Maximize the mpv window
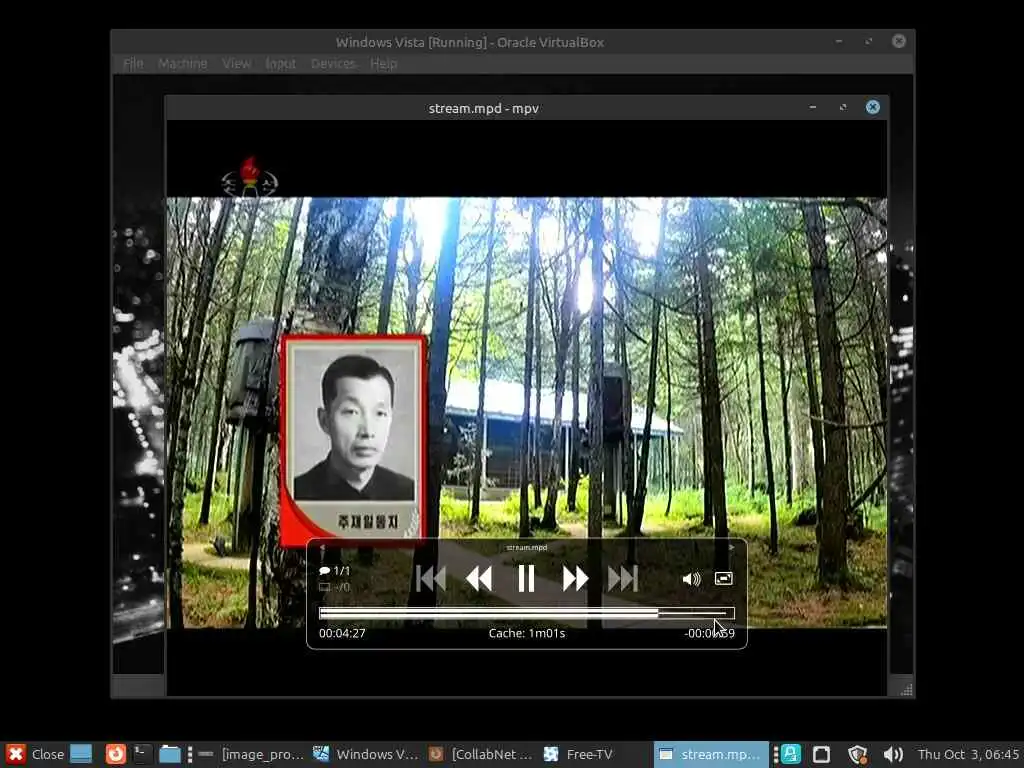The image size is (1024, 768). pyautogui.click(x=842, y=107)
